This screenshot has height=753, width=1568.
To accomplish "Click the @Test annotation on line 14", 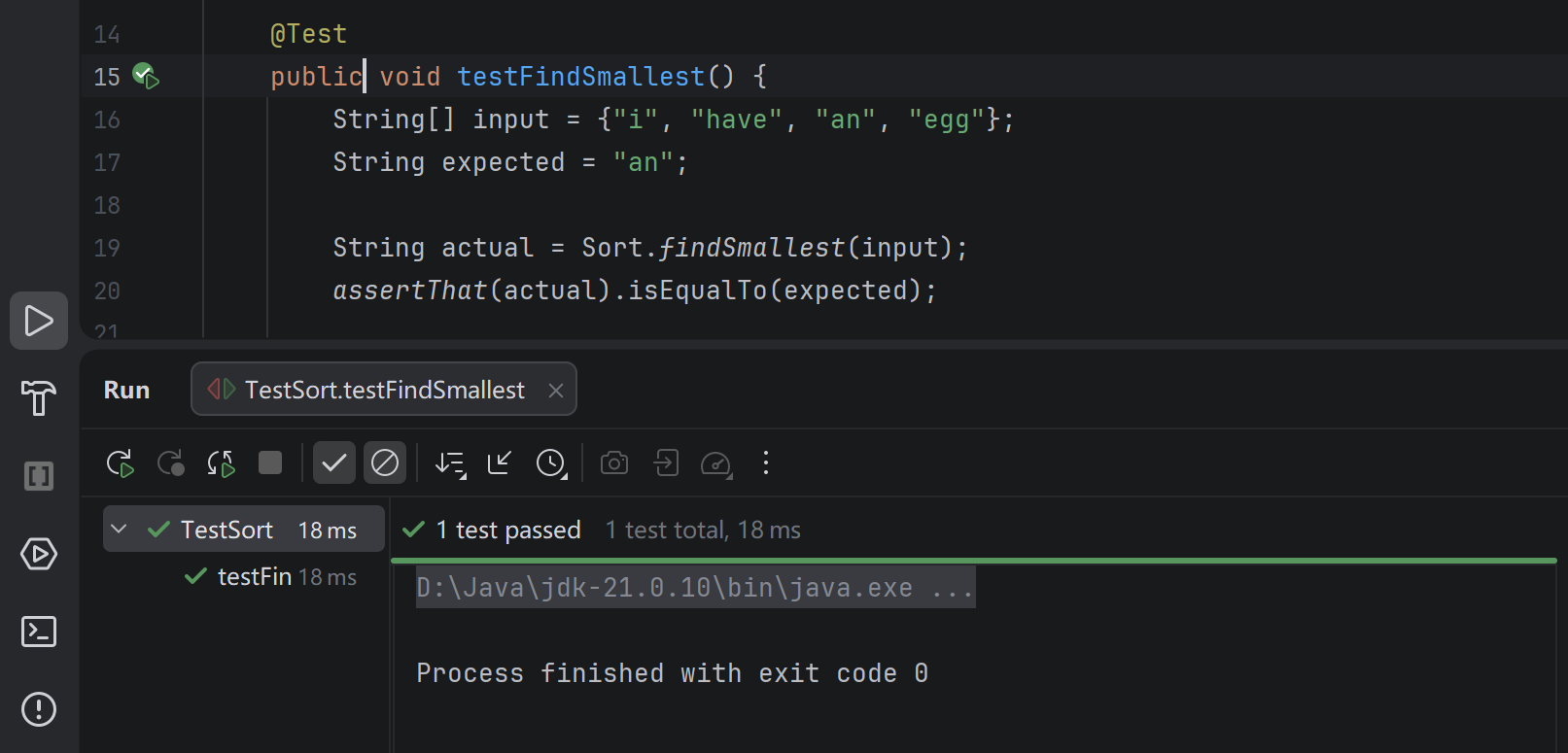I will [308, 34].
